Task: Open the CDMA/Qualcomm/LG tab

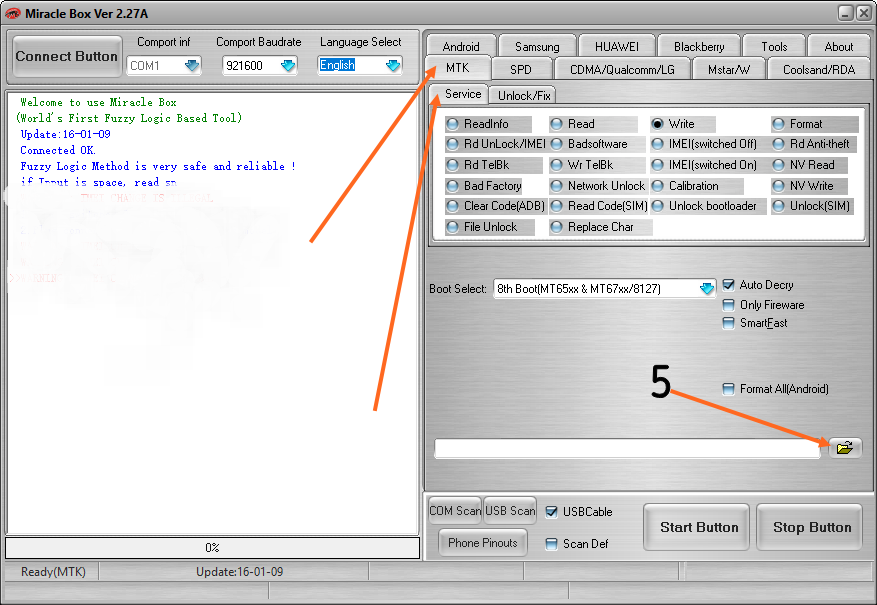Action: click(x=622, y=69)
